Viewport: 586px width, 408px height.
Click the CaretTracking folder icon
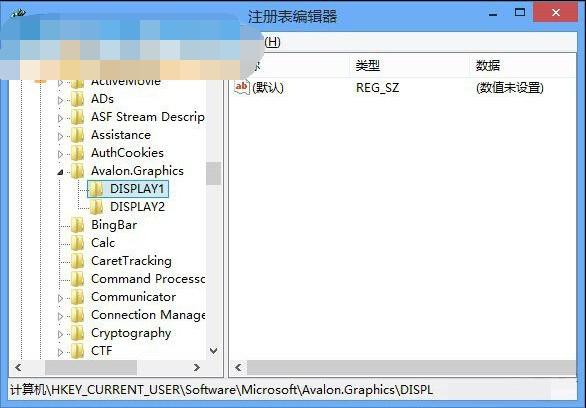(77, 261)
